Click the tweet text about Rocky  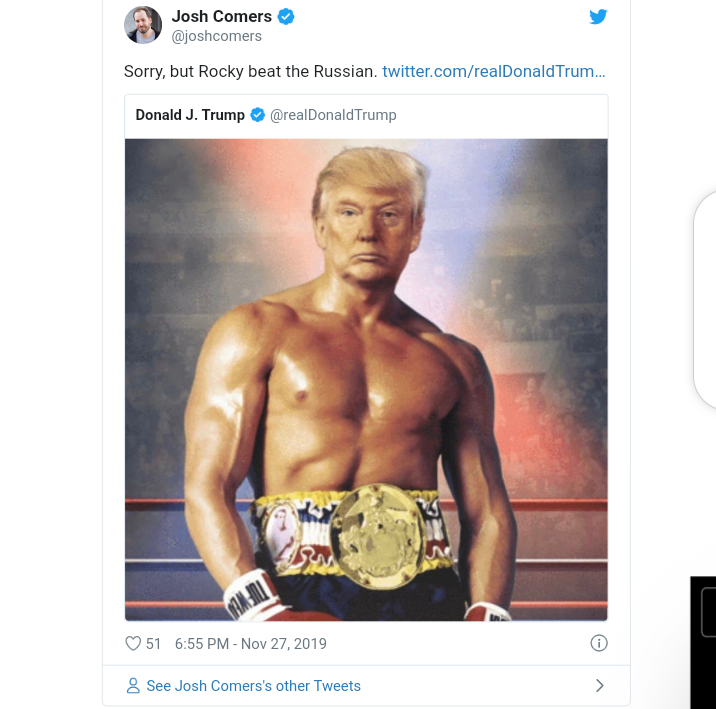[x=250, y=72]
